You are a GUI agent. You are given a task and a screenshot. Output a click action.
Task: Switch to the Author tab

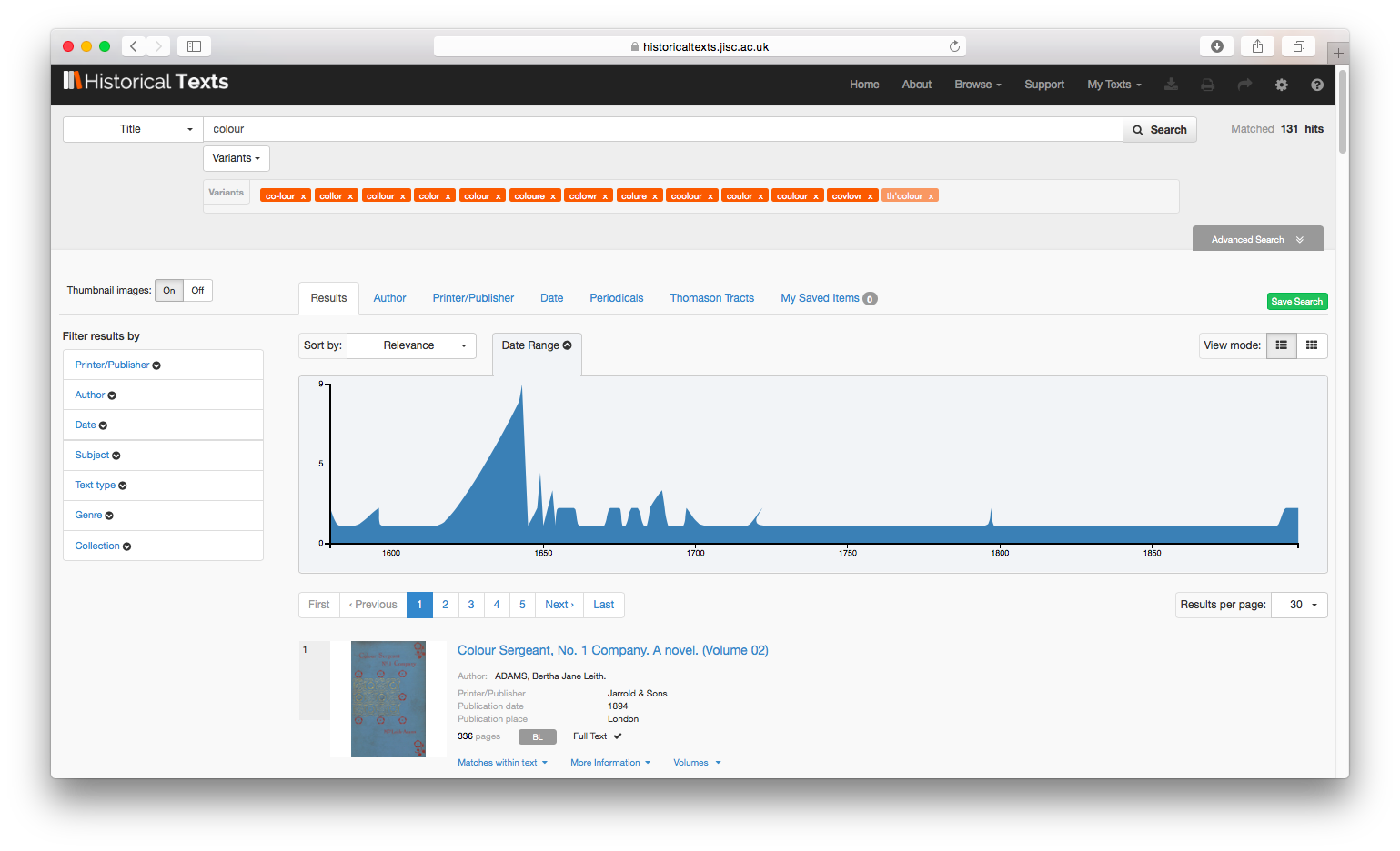coord(389,298)
